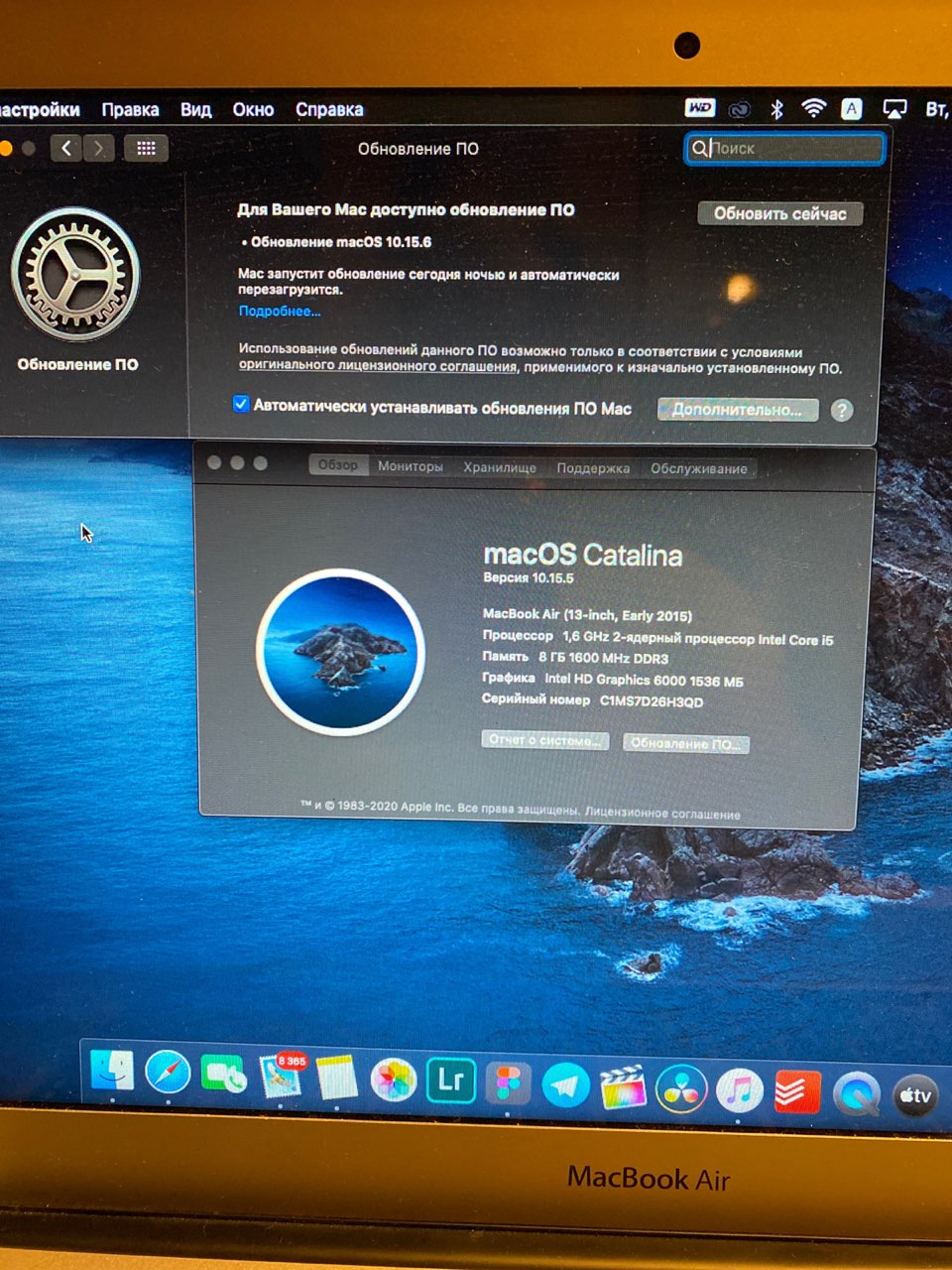Go back in System Preferences

(x=66, y=149)
